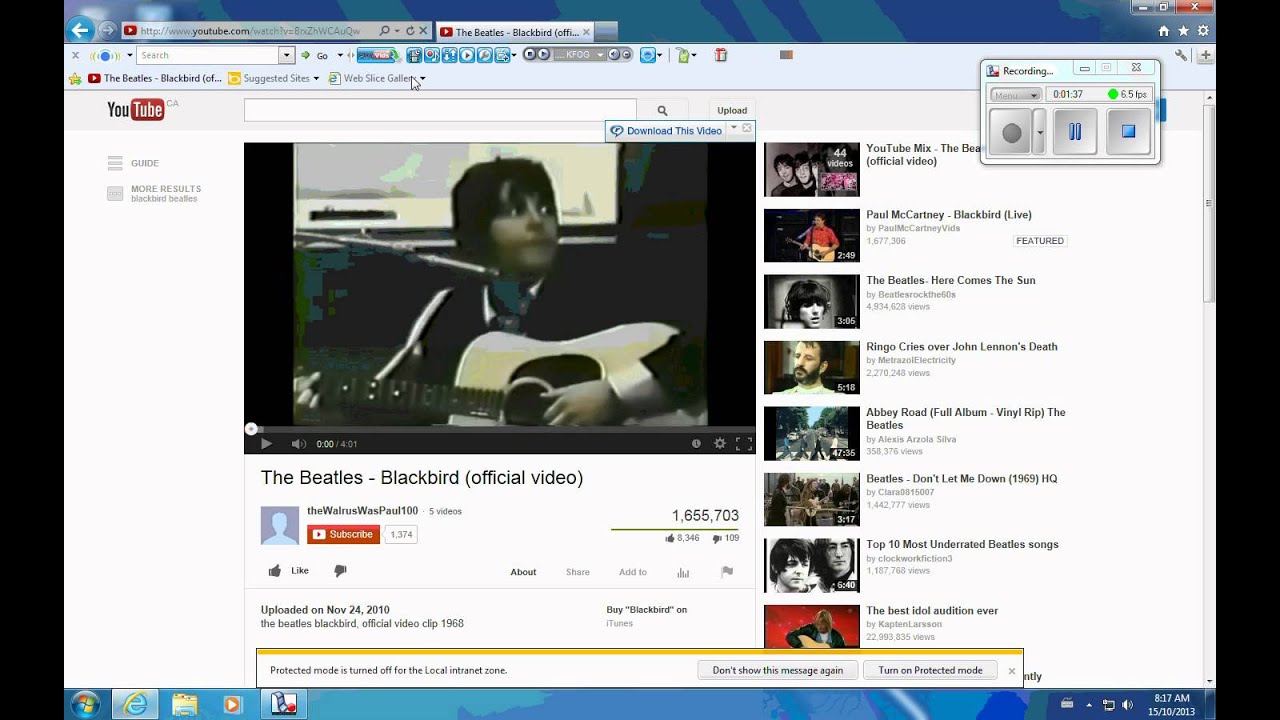This screenshot has height=720, width=1280.
Task: Select the About tab under the video
Action: (523, 572)
